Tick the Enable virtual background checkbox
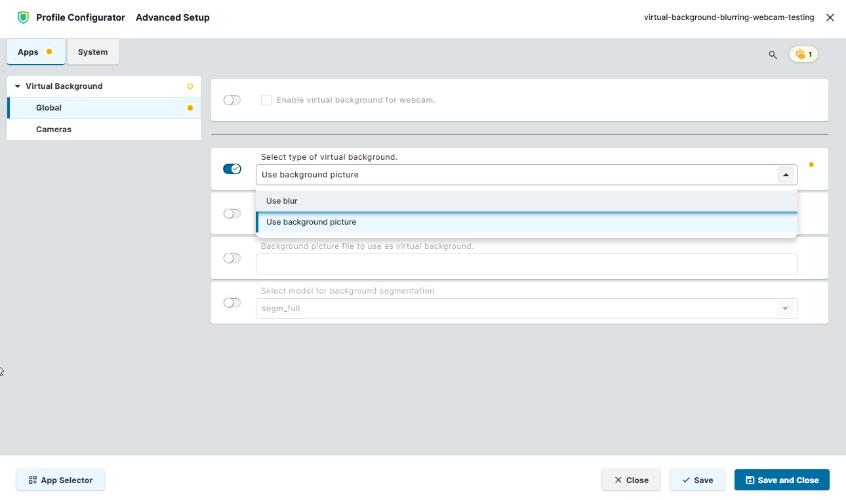The height and width of the screenshot is (500, 846). pyautogui.click(x=266, y=100)
